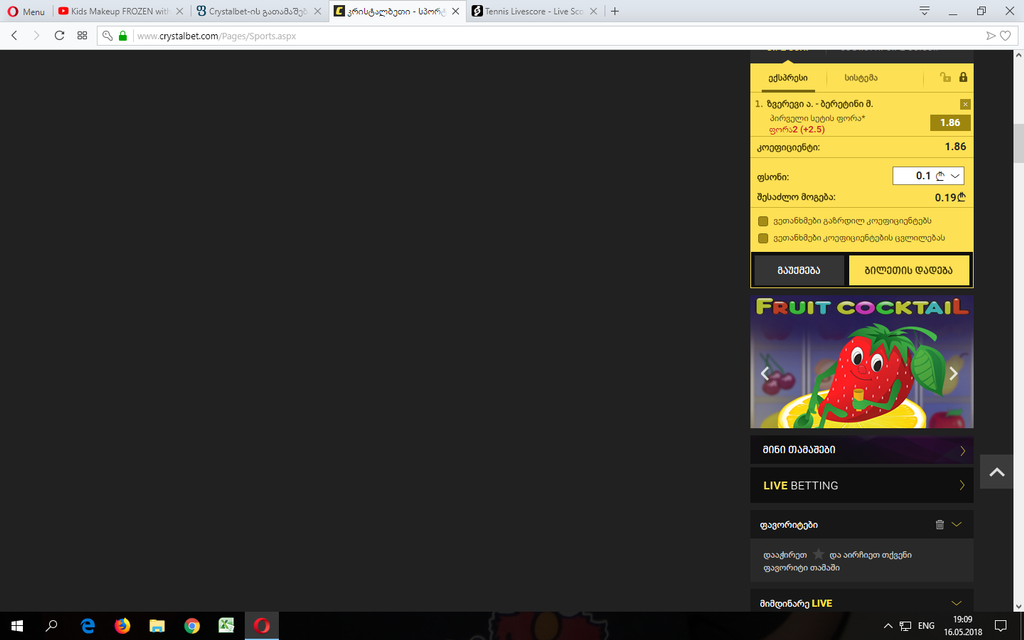The height and width of the screenshot is (640, 1024).
Task: Click the crystalbet.com address bar URL
Action: [217, 36]
